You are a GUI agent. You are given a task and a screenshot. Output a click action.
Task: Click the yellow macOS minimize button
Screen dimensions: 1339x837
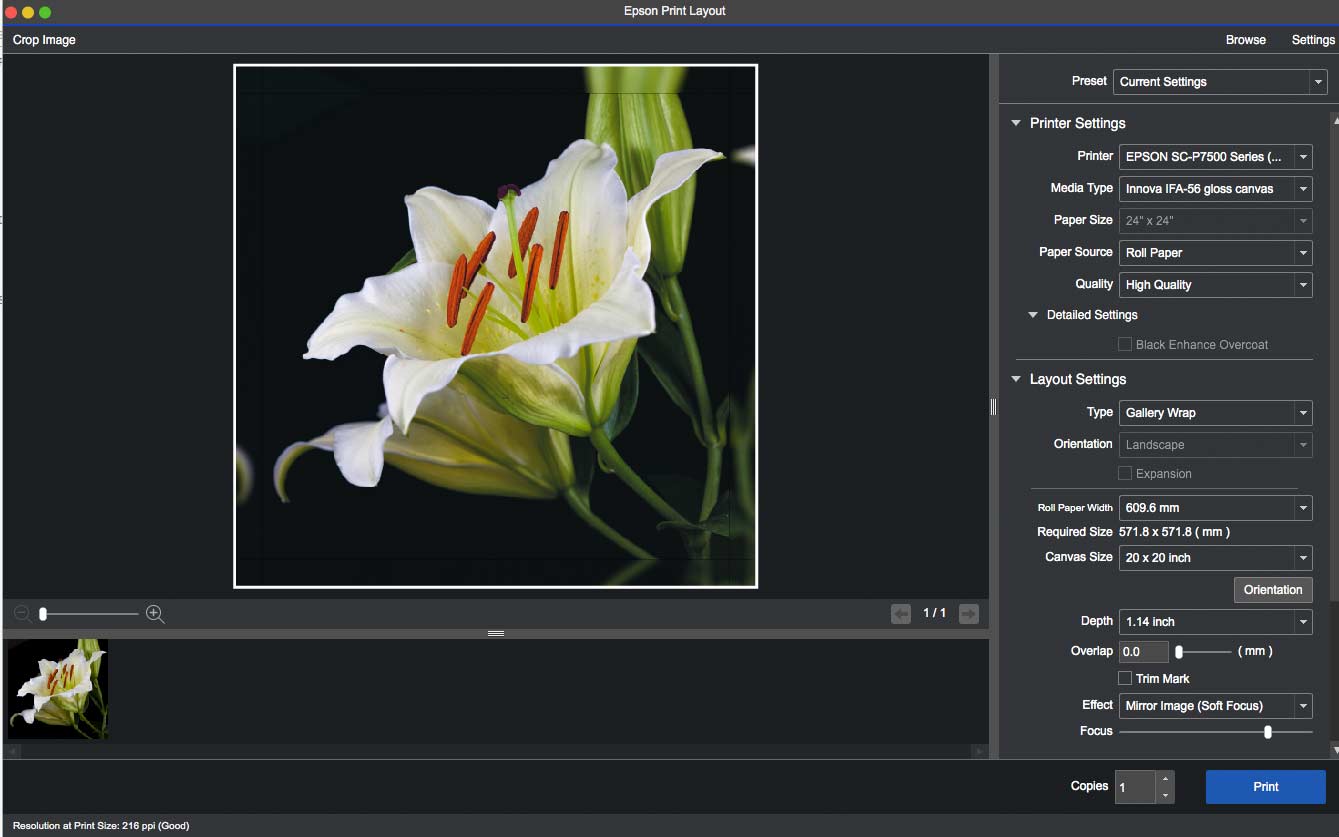[28, 11]
